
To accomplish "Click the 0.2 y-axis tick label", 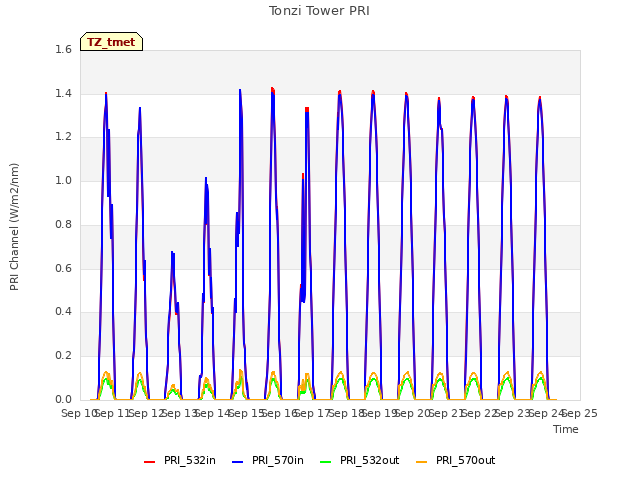I will click(x=63, y=356).
